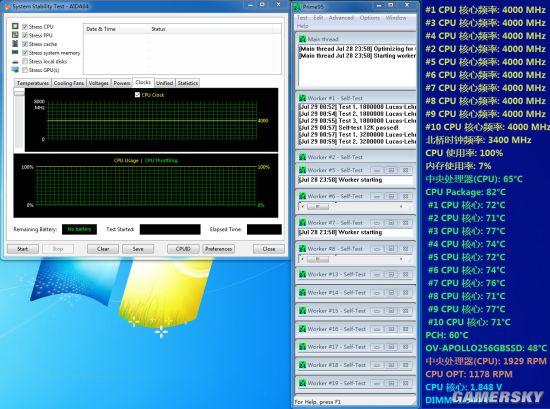Click the Close button in AIDA64

[x=269, y=249]
